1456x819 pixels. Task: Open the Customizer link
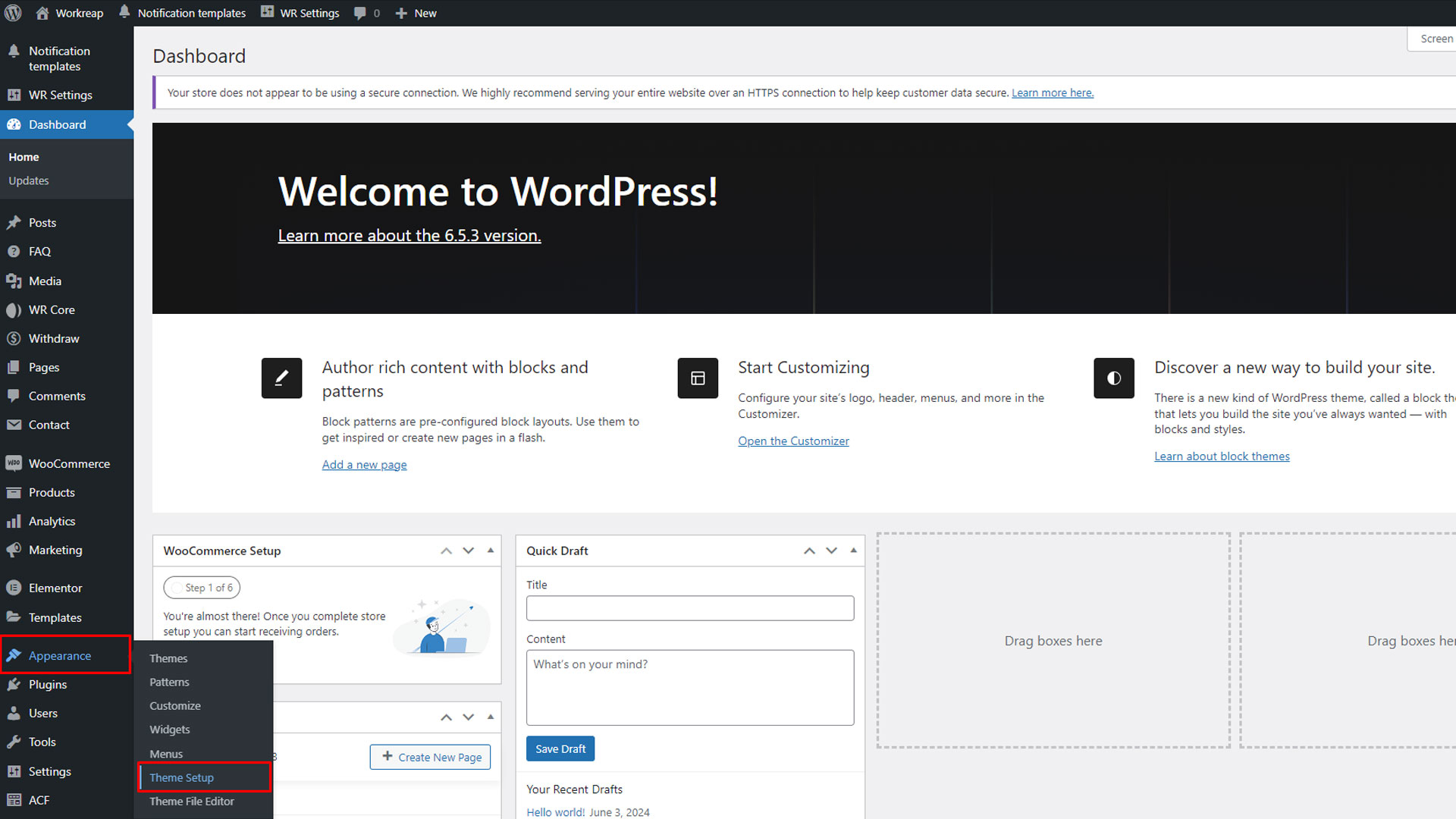tap(793, 441)
